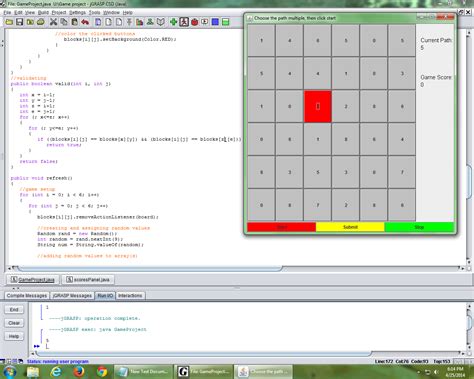Click the Save file toolbar icon

[19, 22]
